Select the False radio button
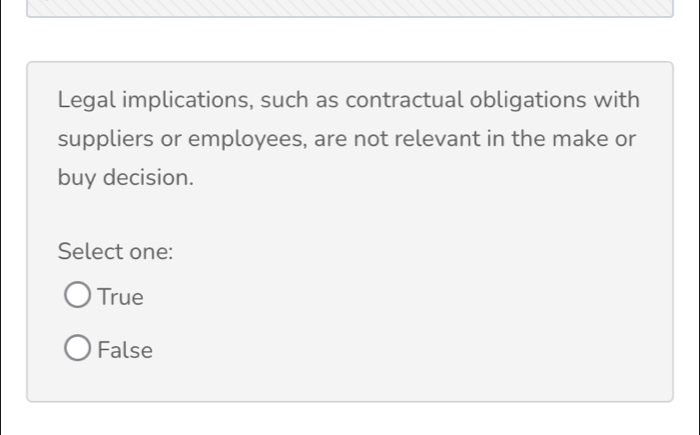Image resolution: width=700 pixels, height=435 pixels. [78, 350]
